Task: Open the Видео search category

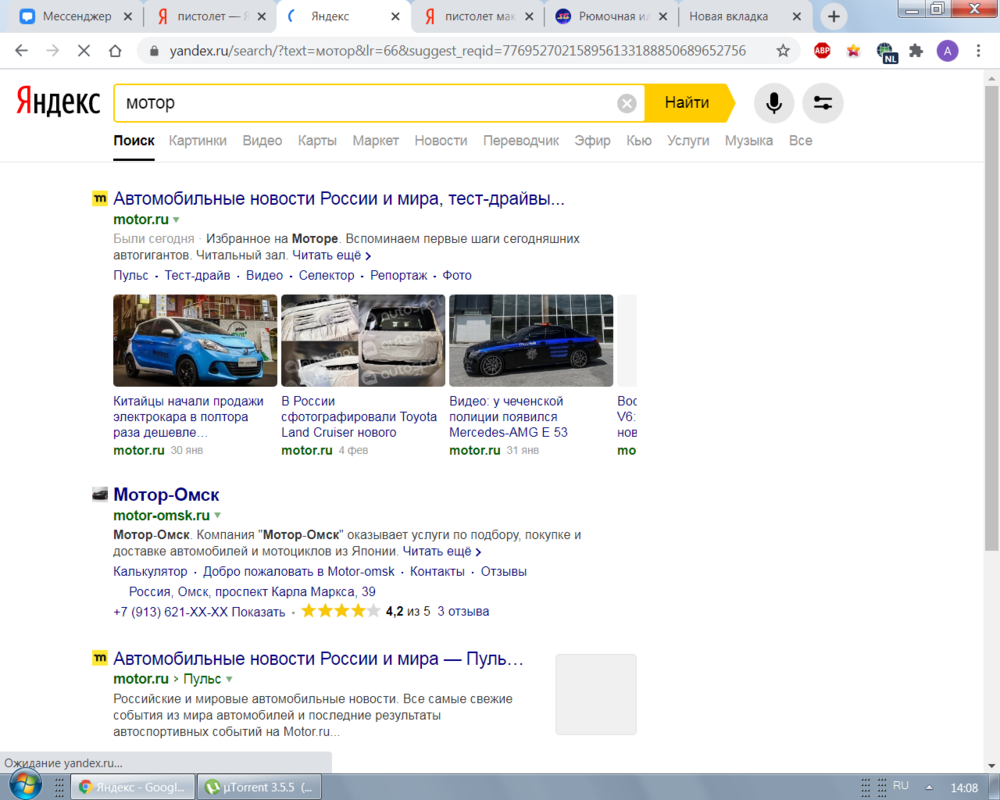Action: 262,141
